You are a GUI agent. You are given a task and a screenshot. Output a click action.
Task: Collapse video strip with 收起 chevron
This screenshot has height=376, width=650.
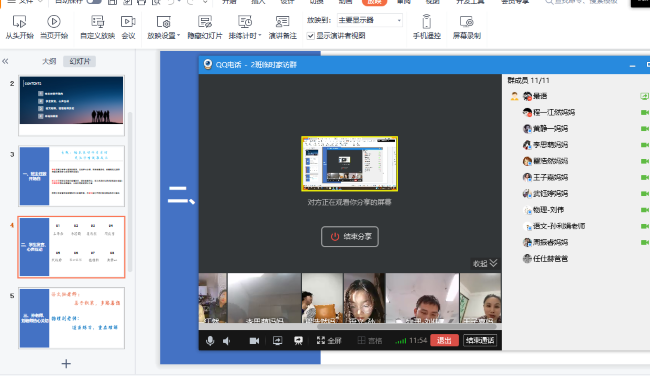click(x=485, y=263)
